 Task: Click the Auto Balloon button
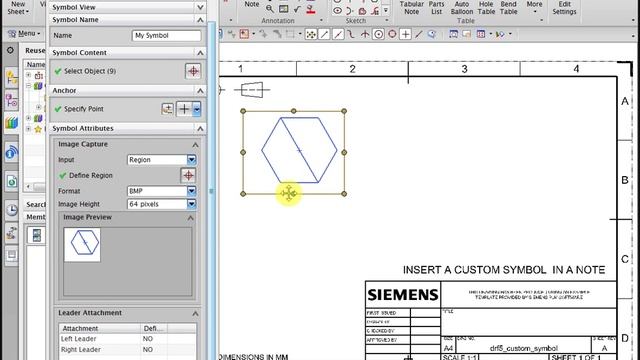coord(462,8)
